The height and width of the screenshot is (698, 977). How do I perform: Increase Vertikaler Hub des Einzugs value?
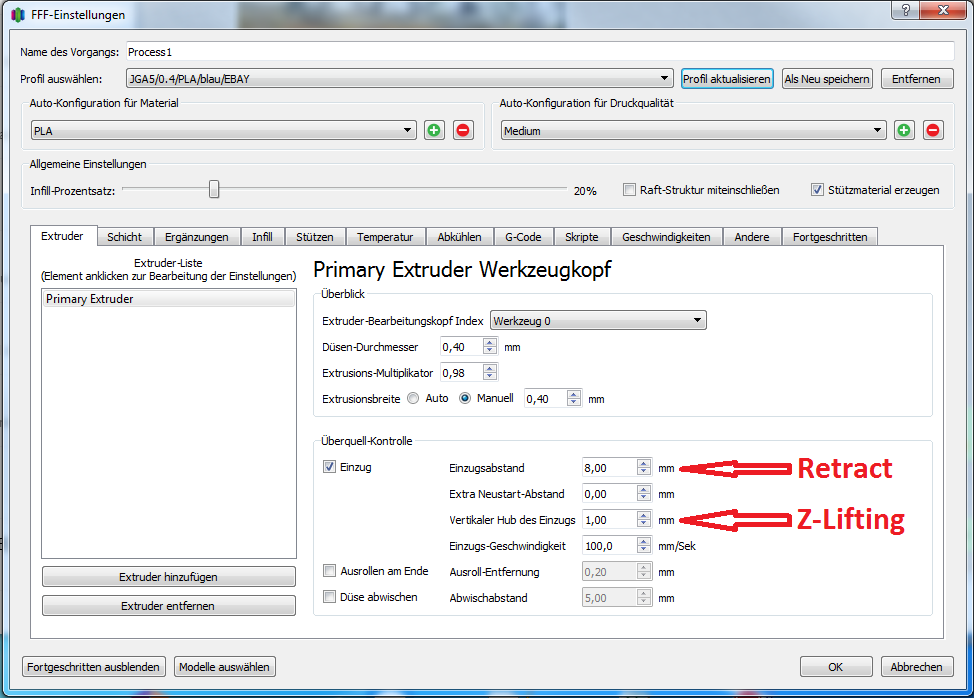point(643,515)
